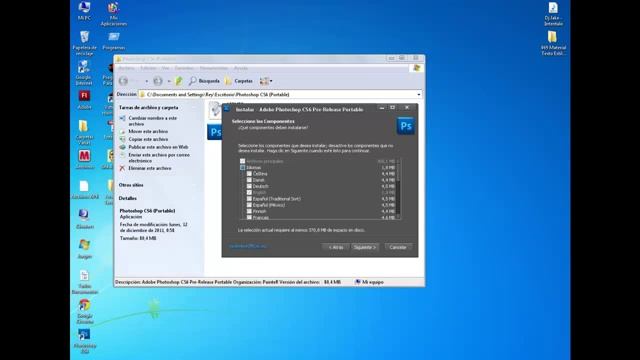Open the Favoritos menu in Explorer
Viewport: 640px width, 360px height.
click(x=184, y=68)
